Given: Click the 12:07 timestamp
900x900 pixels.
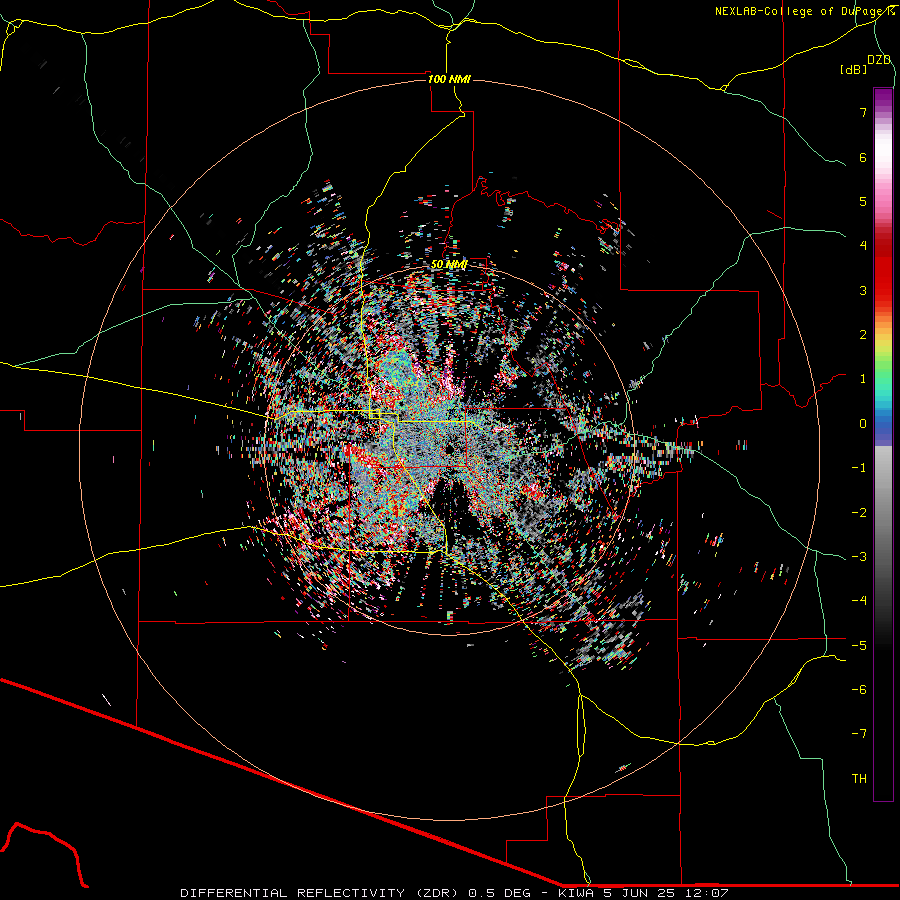Looking at the screenshot, I should pos(706,893).
